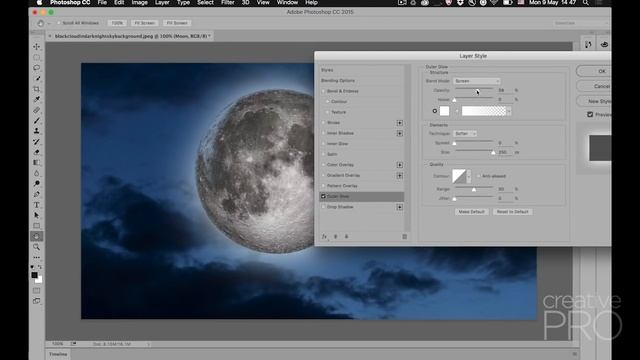Open the Contour picker dropdown arrow
This screenshot has width=640, height=360.
tap(469, 176)
